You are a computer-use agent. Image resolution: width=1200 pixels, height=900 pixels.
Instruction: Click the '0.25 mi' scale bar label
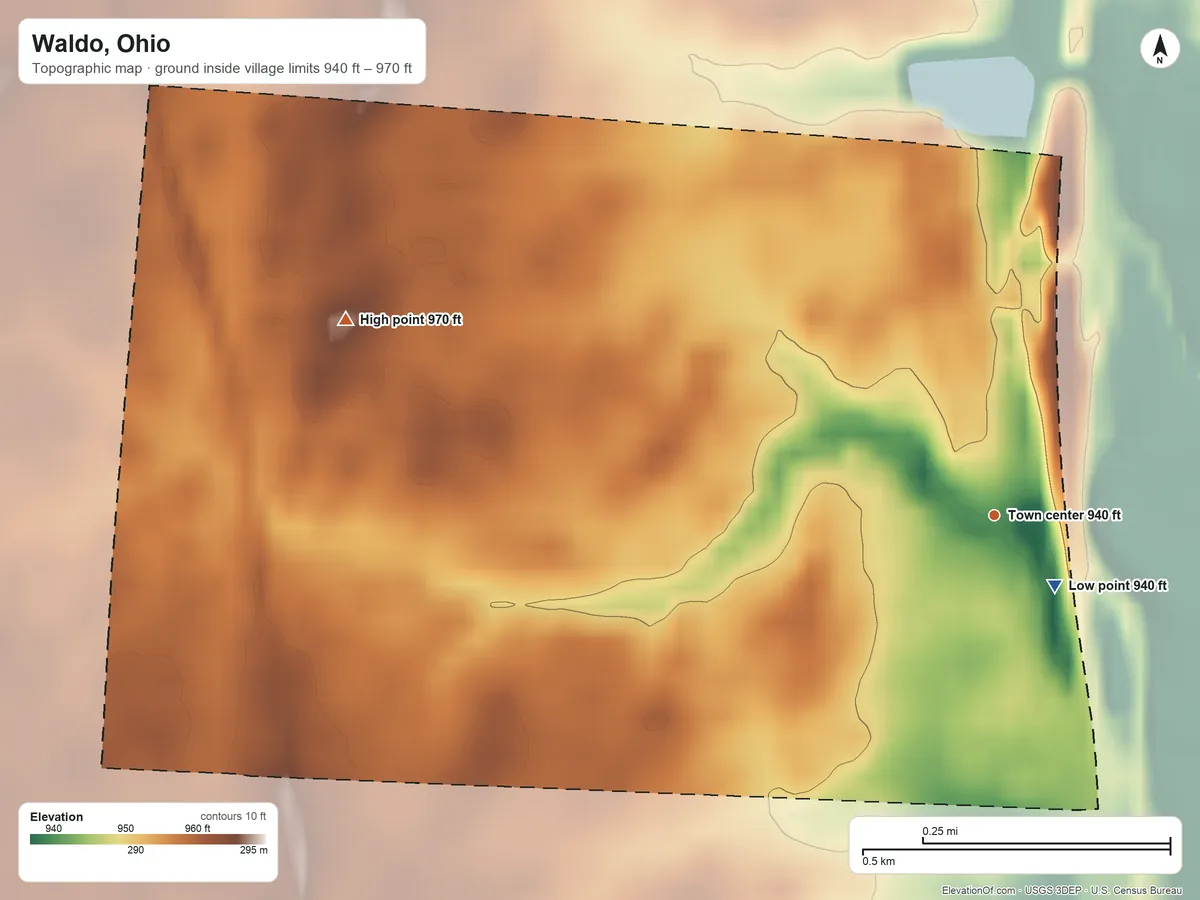tap(940, 831)
